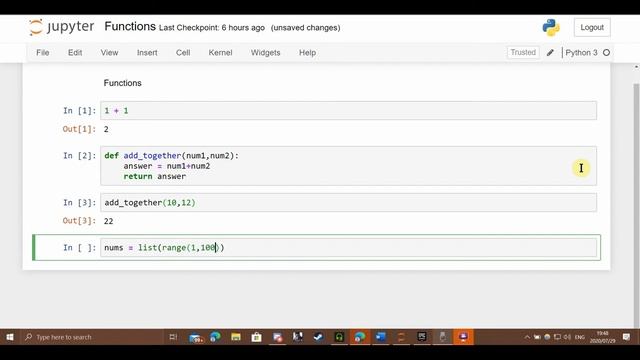Click the Last Checkpoint text
Image resolution: width=640 pixels, height=360 pixels.
pyautogui.click(x=211, y=28)
